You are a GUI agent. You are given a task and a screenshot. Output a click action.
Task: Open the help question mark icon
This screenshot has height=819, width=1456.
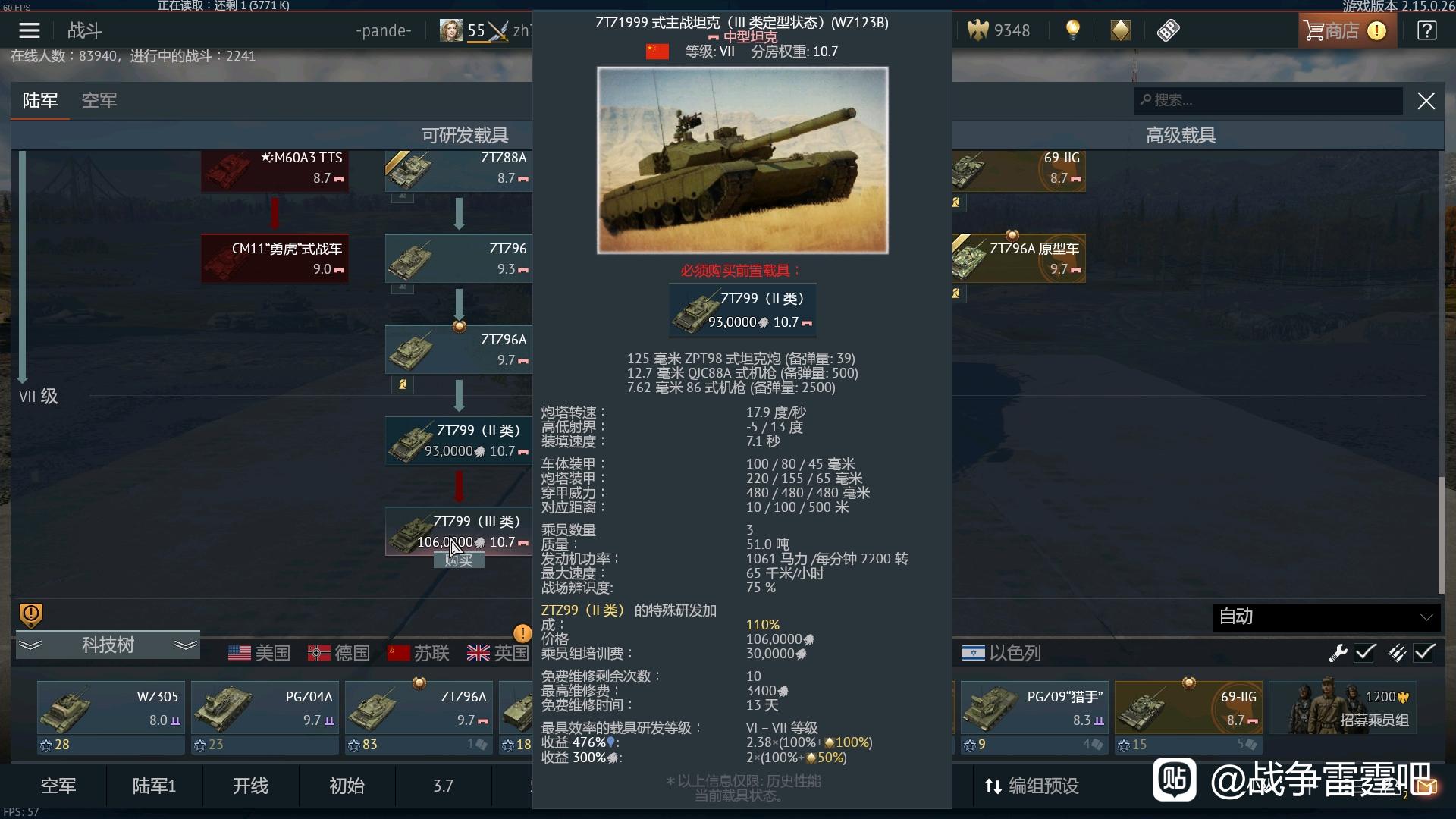pos(1426,30)
